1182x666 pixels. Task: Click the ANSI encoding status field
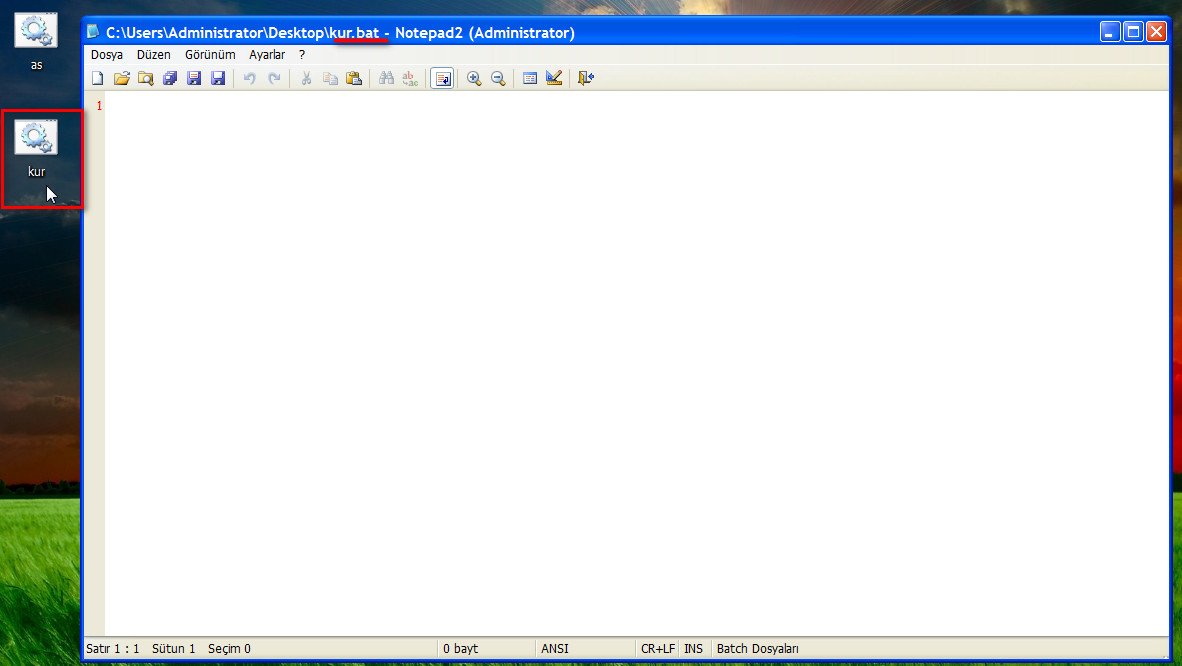click(555, 649)
